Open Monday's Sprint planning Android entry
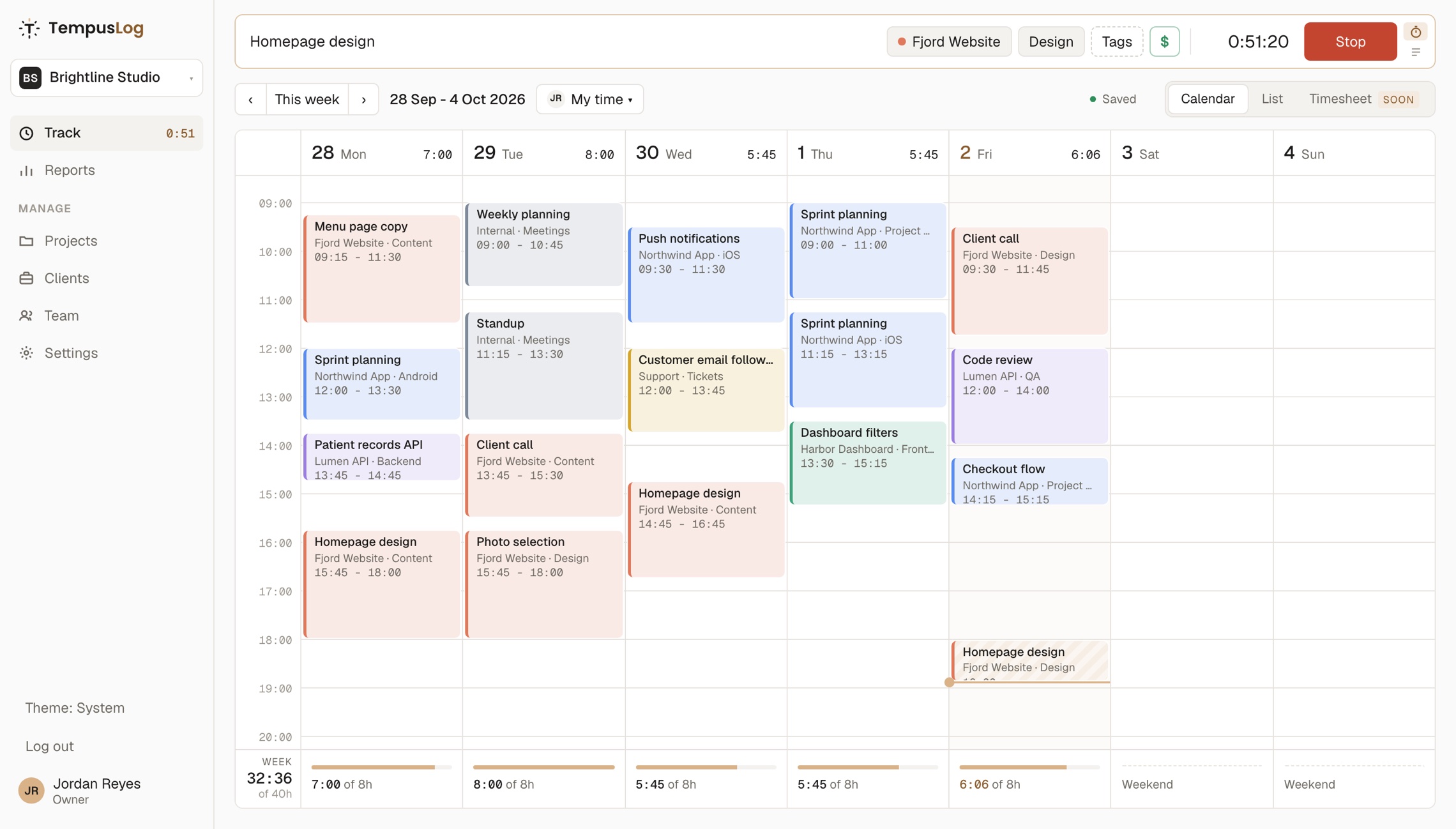The image size is (1456, 829). (382, 384)
